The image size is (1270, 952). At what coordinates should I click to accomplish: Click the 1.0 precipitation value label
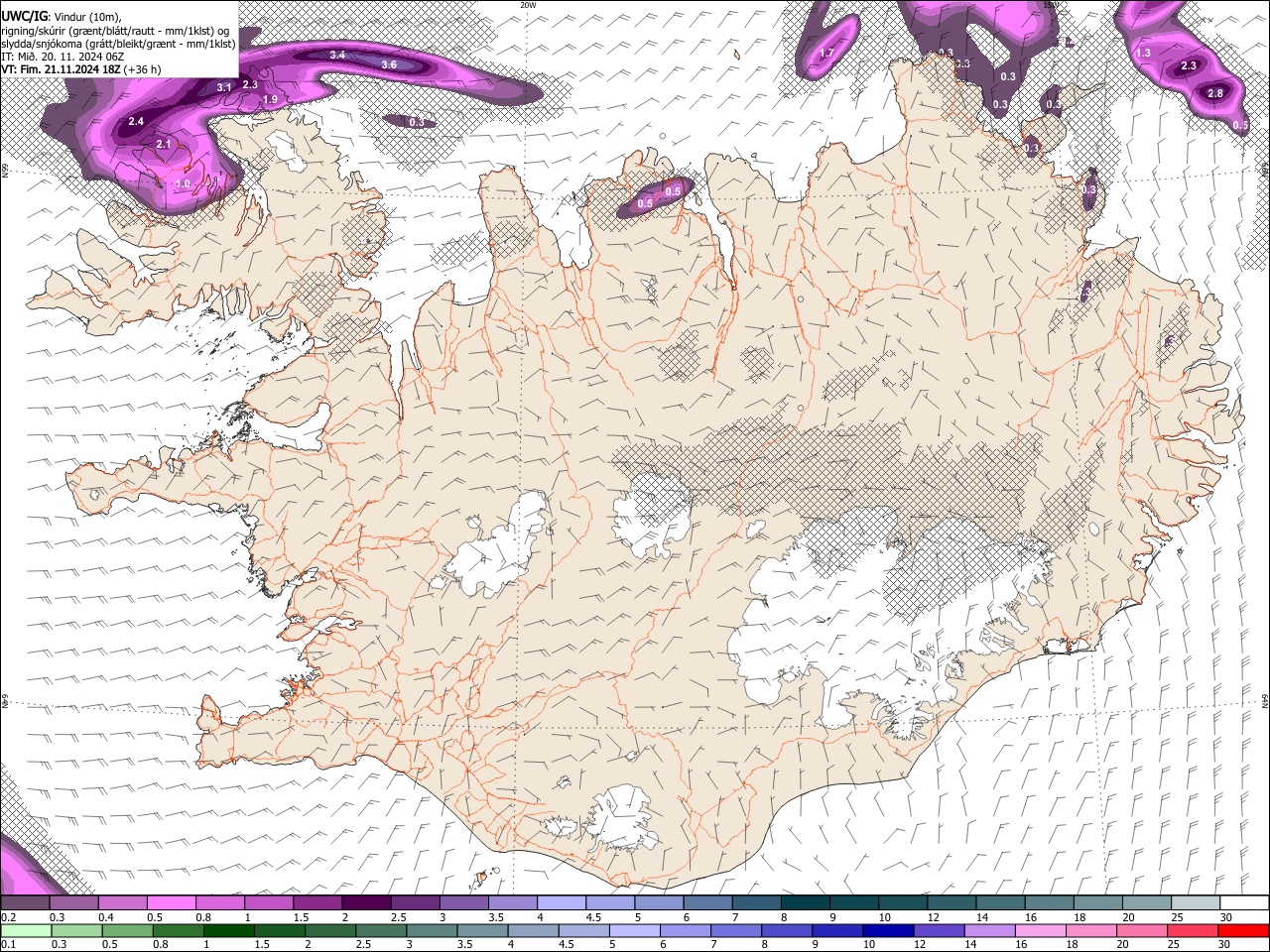tap(183, 184)
